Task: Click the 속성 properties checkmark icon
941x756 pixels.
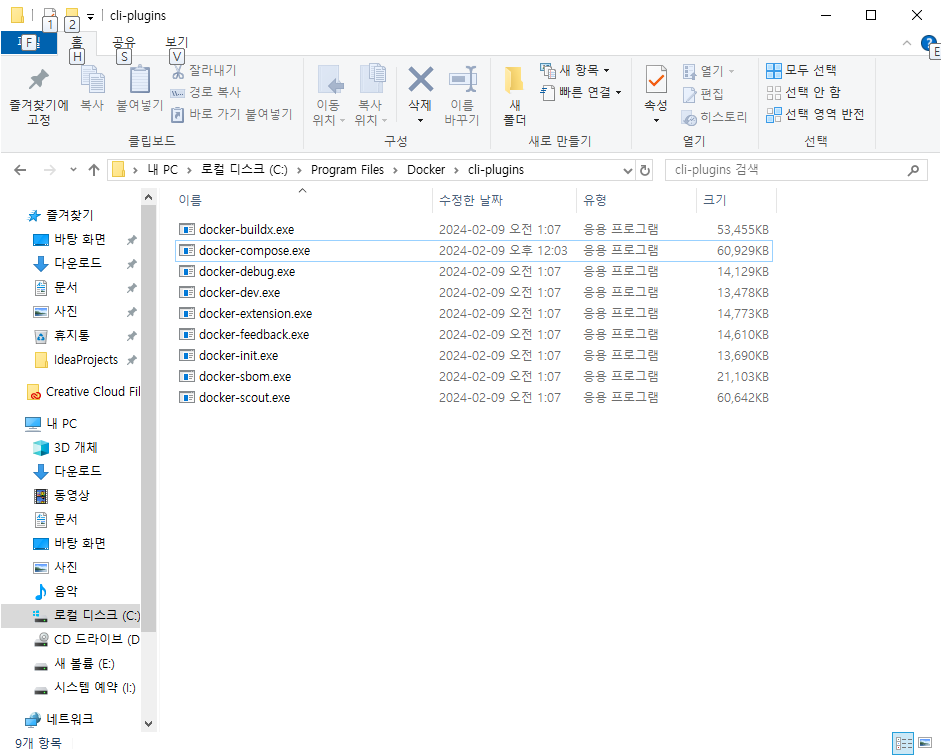Action: tap(656, 80)
